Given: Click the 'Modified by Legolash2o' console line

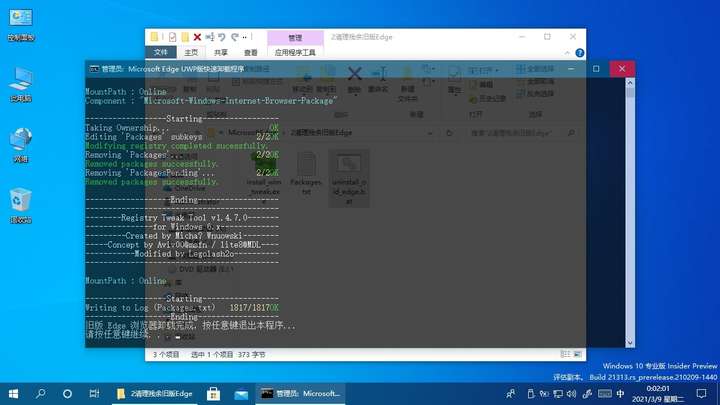Looking at the screenshot, I should [x=184, y=254].
